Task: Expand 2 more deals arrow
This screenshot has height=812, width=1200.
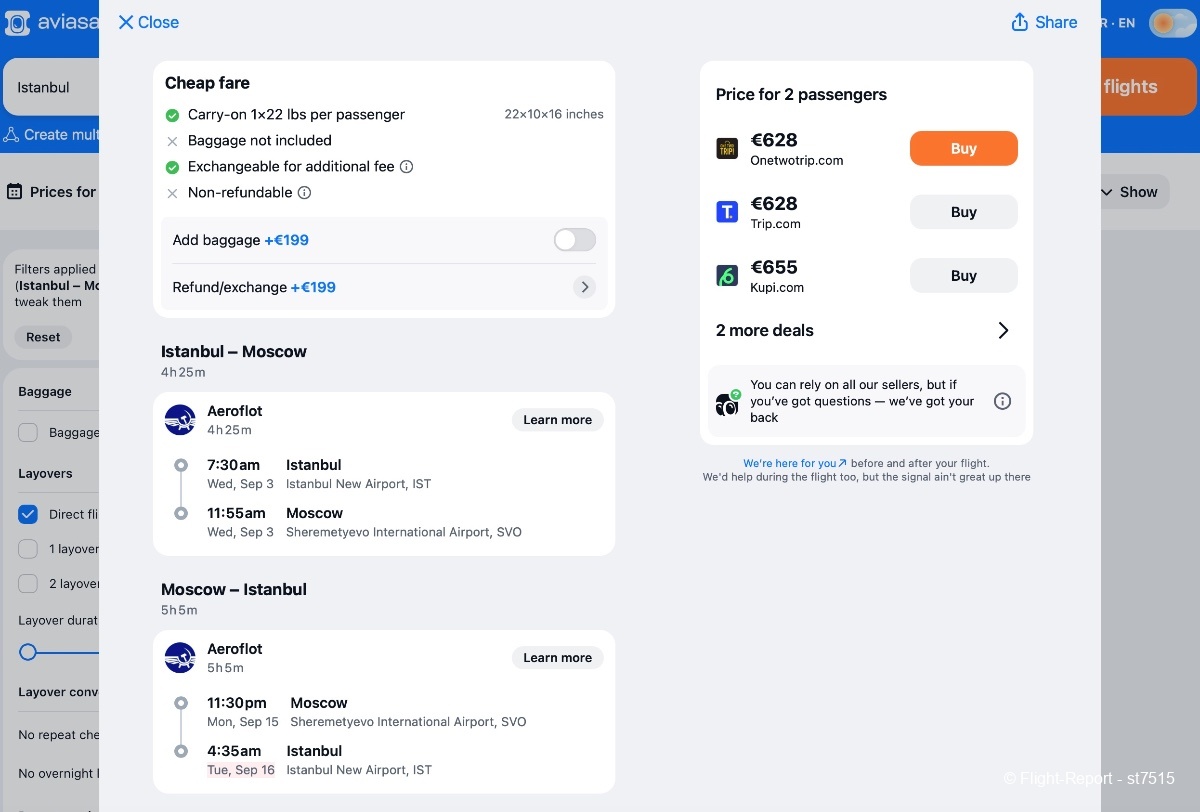Action: coord(1003,330)
